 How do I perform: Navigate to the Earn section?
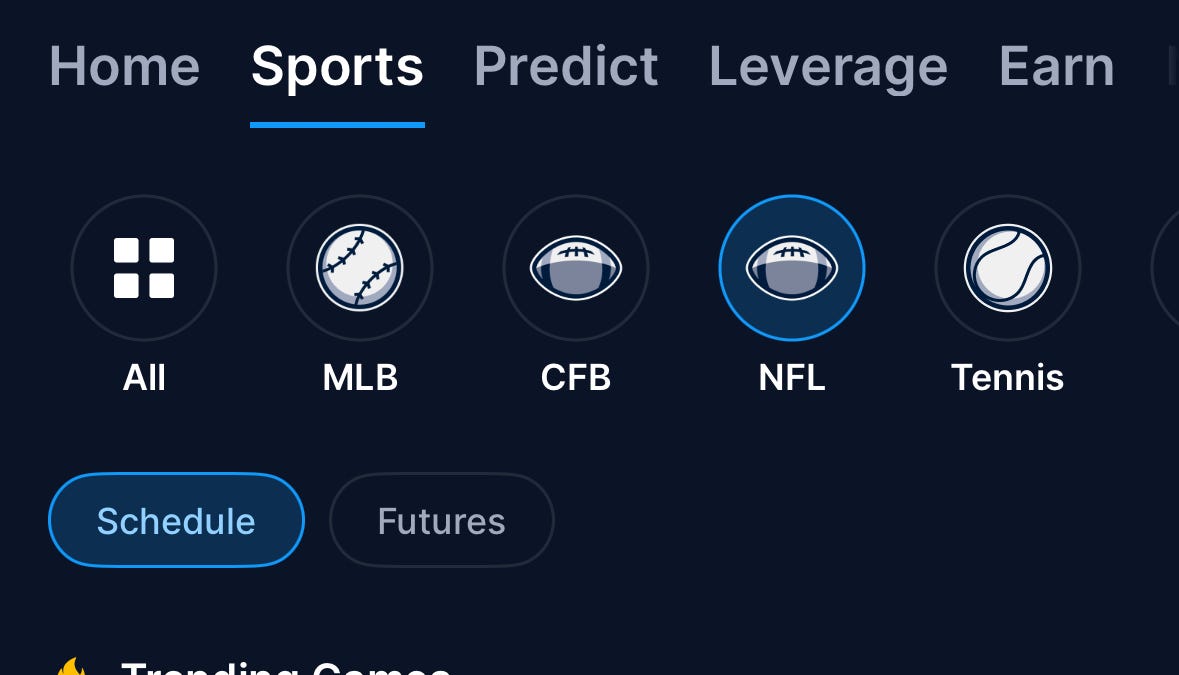pos(1057,66)
